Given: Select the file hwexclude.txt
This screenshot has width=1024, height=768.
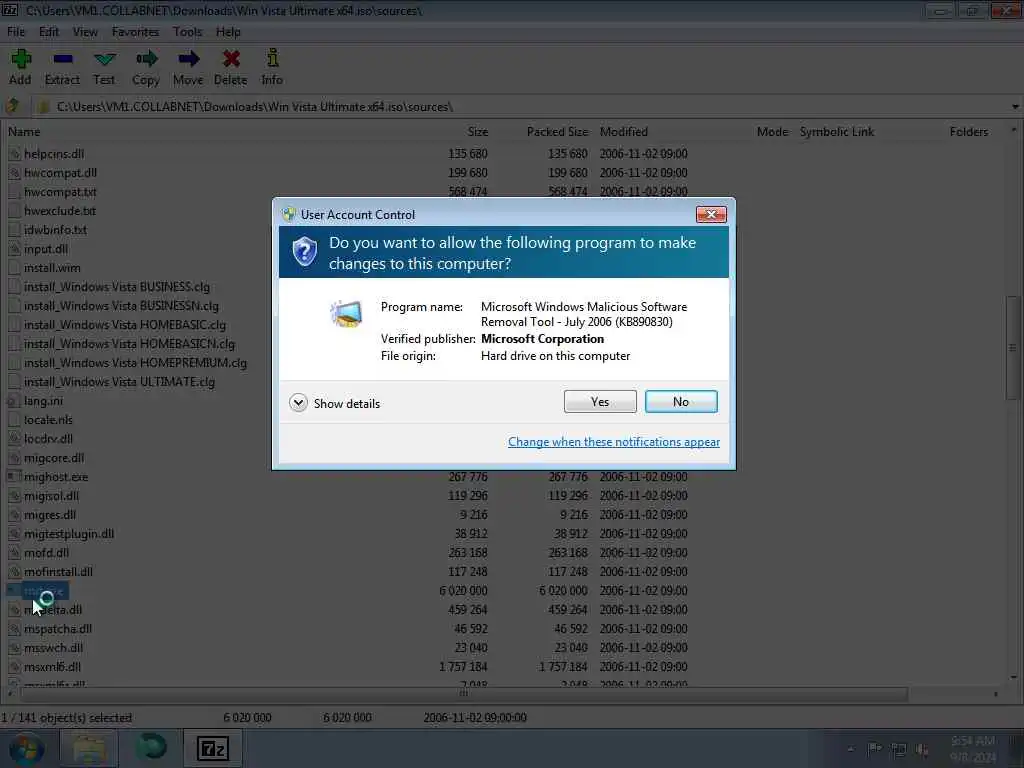Looking at the screenshot, I should pyautogui.click(x=60, y=211).
